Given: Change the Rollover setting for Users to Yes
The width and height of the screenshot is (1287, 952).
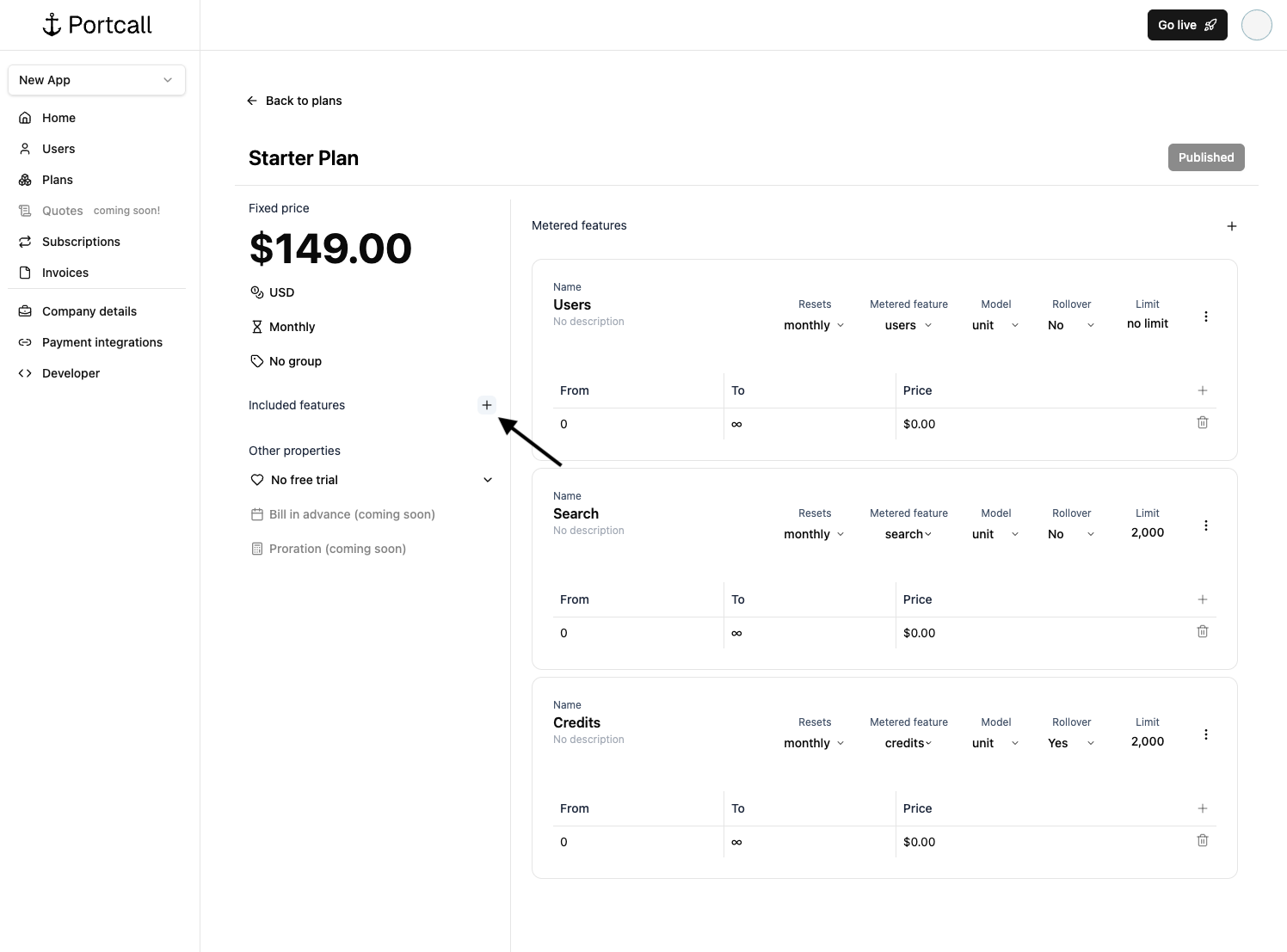Looking at the screenshot, I should 1070,325.
